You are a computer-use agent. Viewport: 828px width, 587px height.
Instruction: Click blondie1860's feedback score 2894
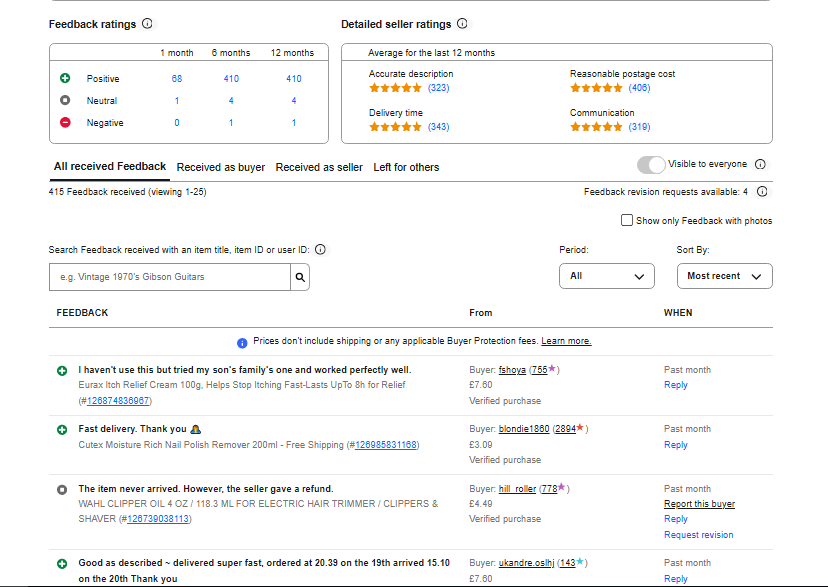point(566,429)
